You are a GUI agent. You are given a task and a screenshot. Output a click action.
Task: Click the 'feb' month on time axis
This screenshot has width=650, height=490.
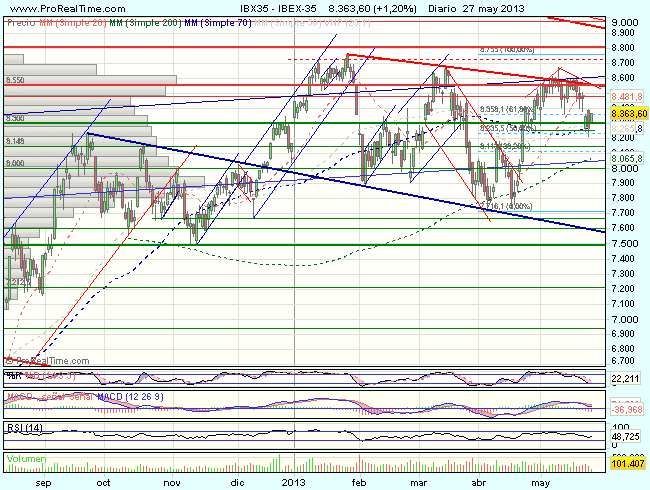[360, 481]
